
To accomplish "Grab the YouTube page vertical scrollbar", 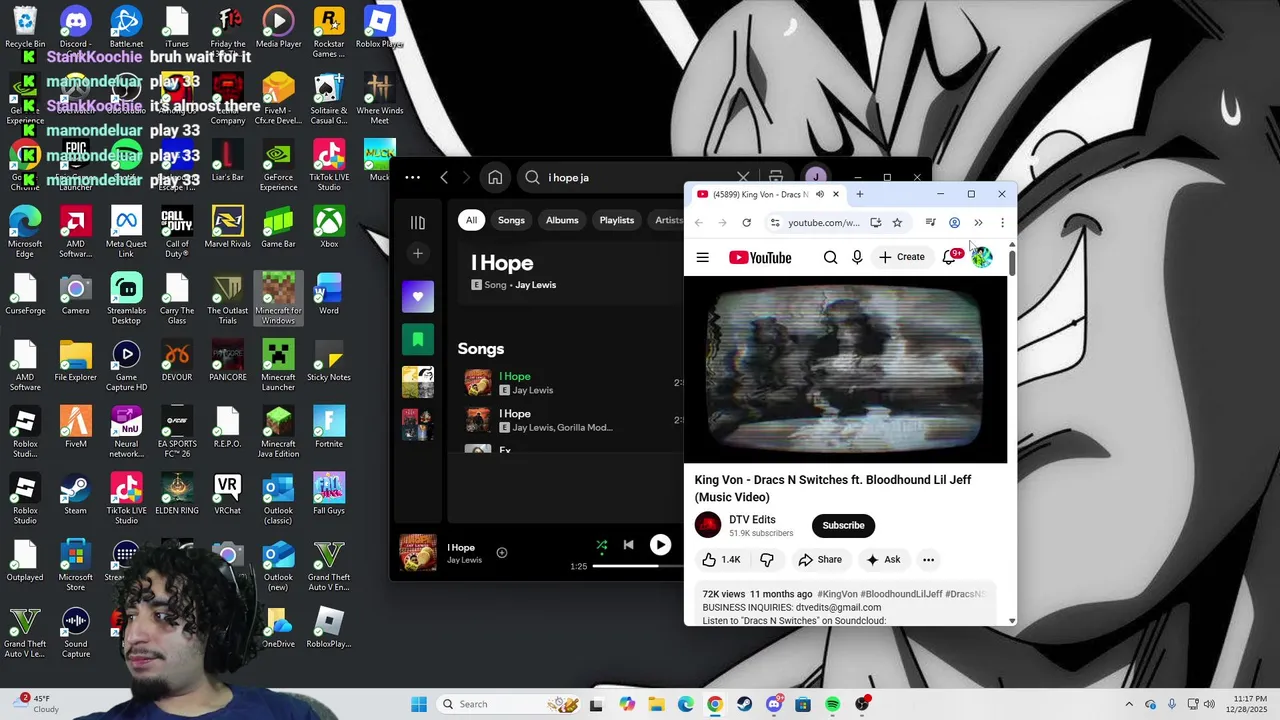I will tap(1012, 262).
